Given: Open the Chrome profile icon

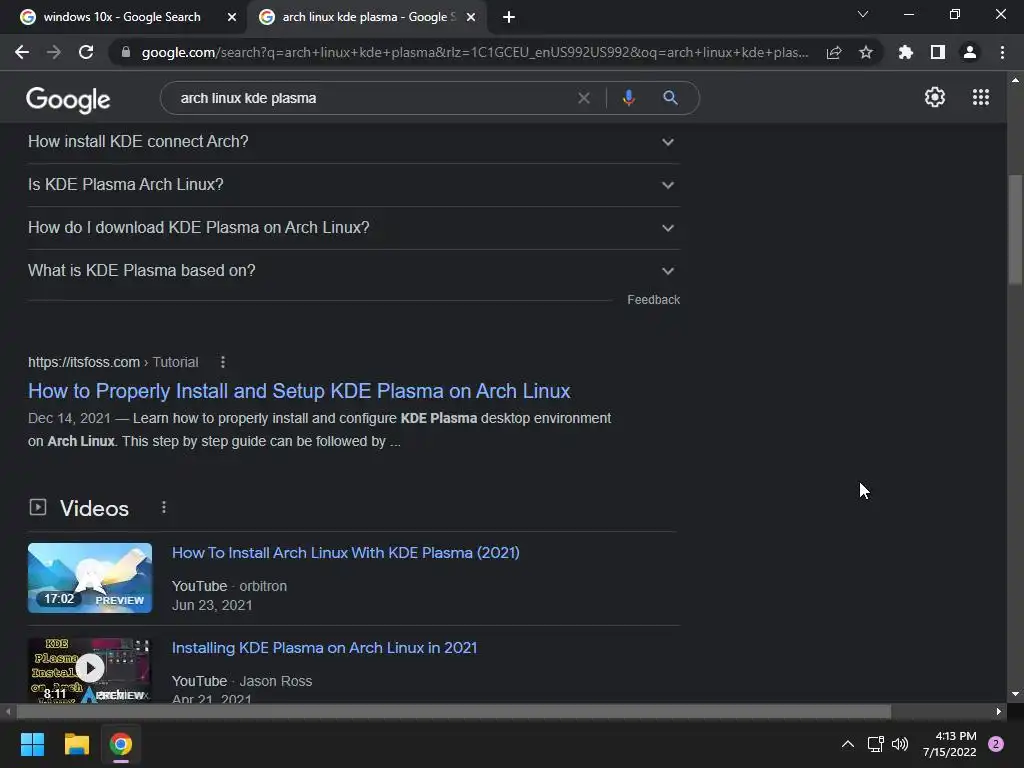Looking at the screenshot, I should pyautogui.click(x=970, y=52).
